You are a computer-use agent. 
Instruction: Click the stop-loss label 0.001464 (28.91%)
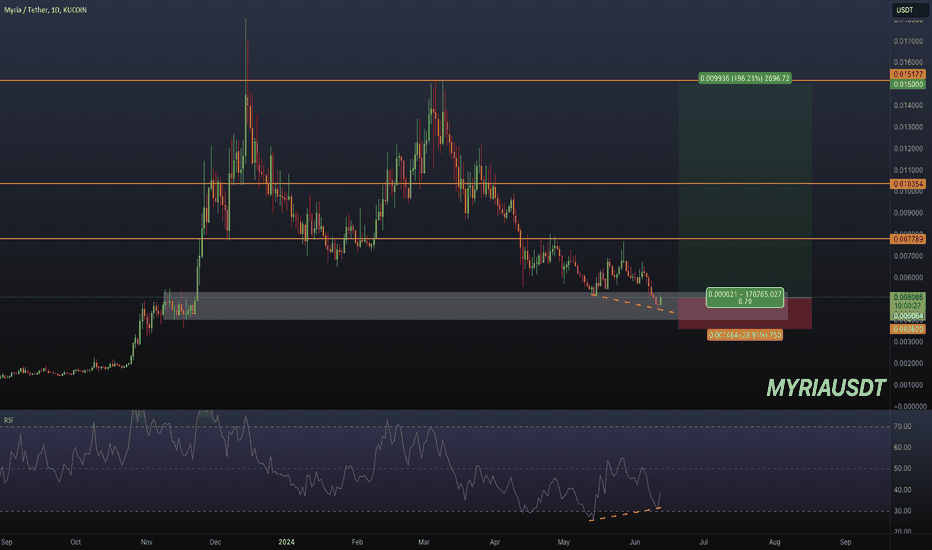coord(745,335)
